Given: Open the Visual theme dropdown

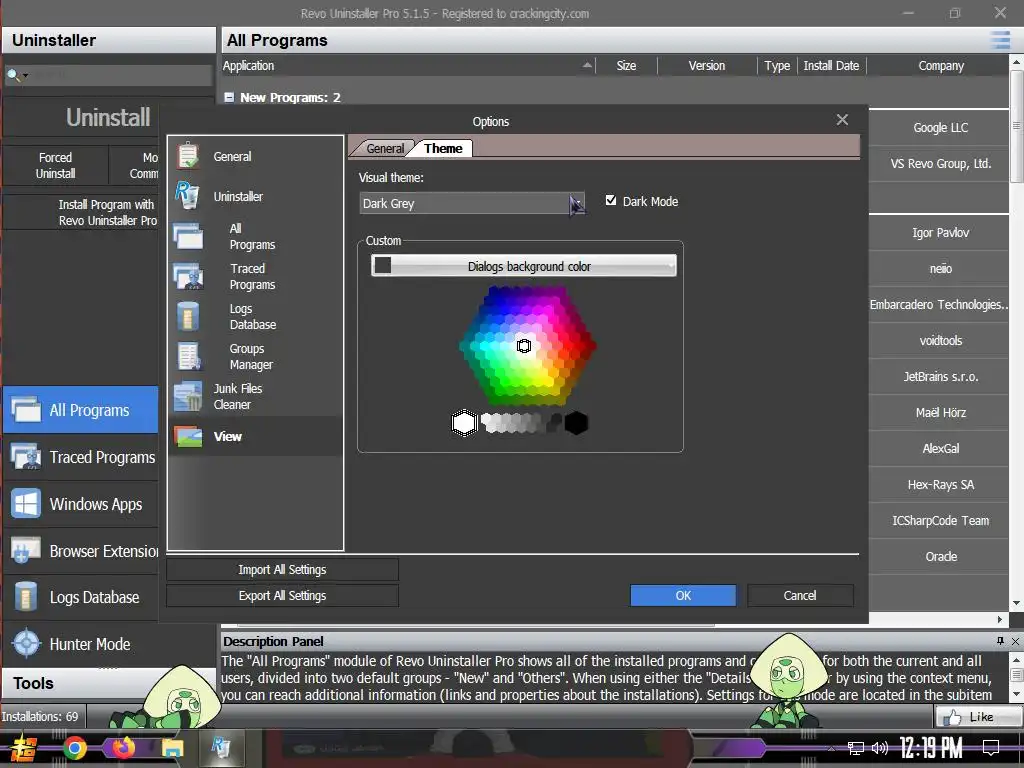Looking at the screenshot, I should pyautogui.click(x=472, y=204).
